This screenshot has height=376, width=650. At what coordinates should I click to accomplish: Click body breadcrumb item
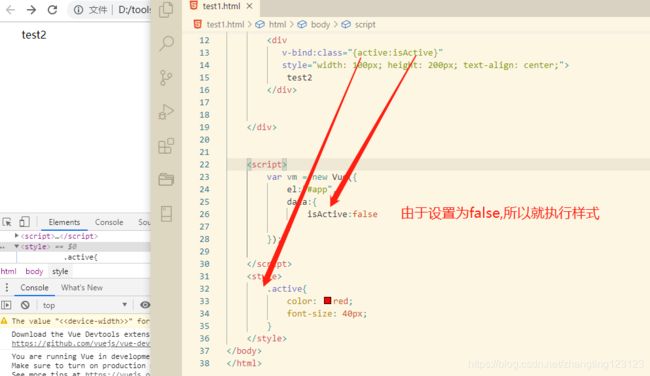point(320,24)
